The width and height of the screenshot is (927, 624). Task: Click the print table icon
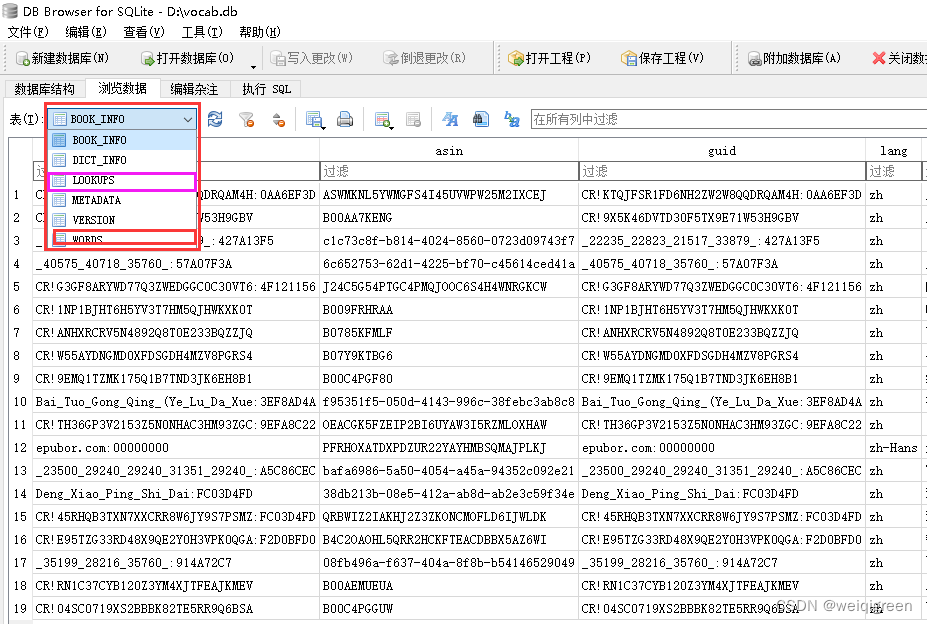[345, 119]
